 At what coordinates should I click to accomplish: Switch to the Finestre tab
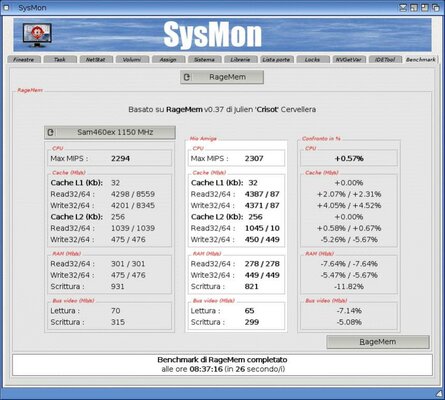24,59
